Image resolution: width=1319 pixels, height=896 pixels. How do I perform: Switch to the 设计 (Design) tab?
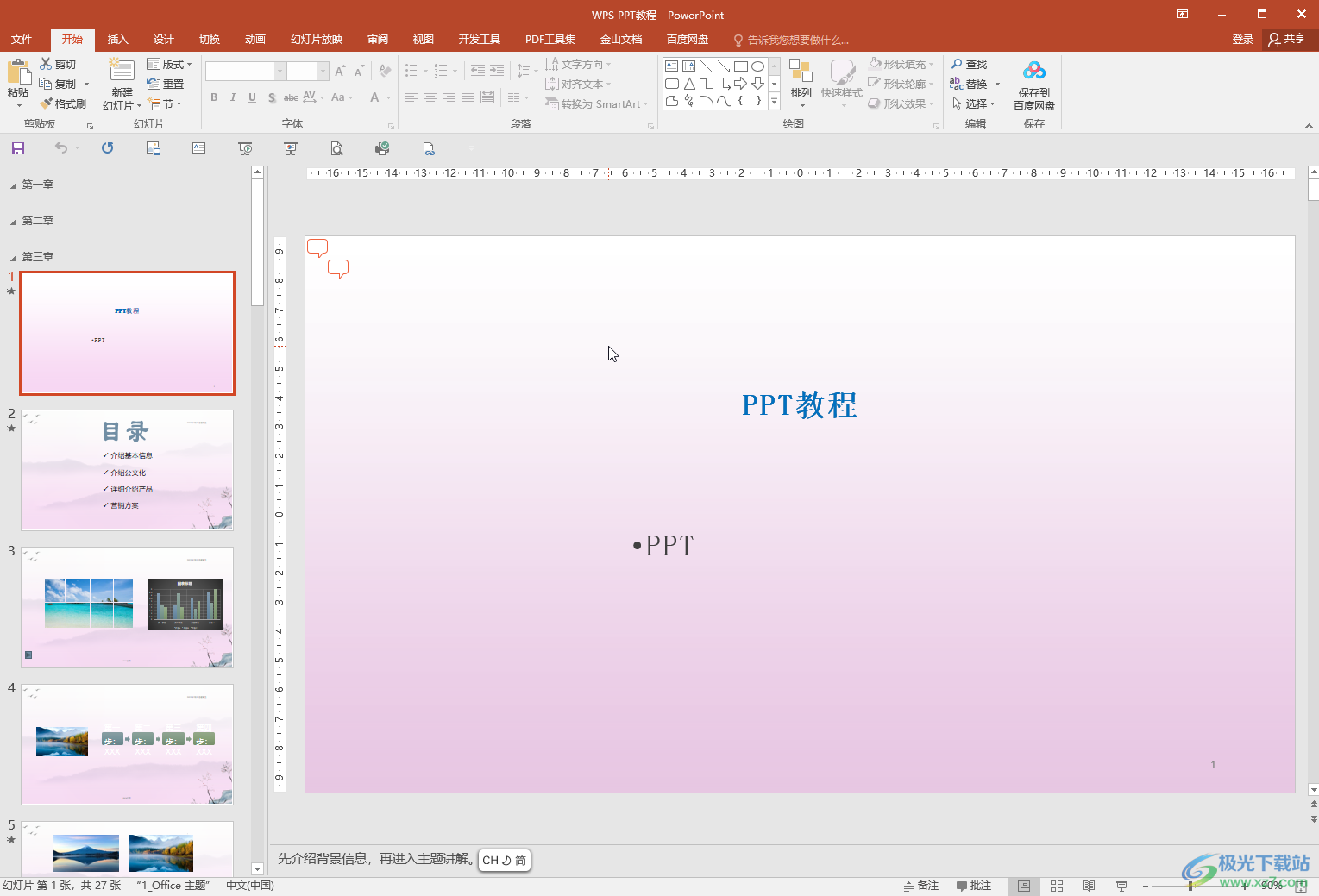164,40
